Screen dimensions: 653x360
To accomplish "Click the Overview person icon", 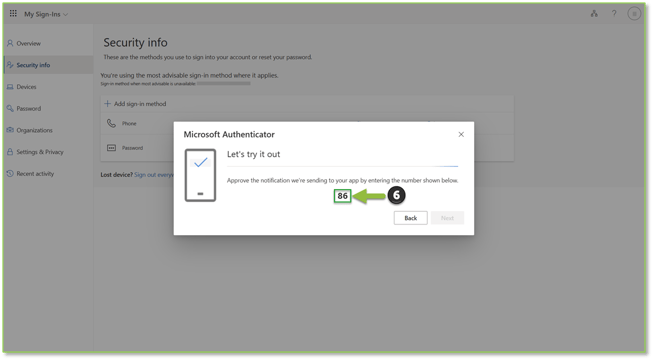I will pyautogui.click(x=10, y=43).
